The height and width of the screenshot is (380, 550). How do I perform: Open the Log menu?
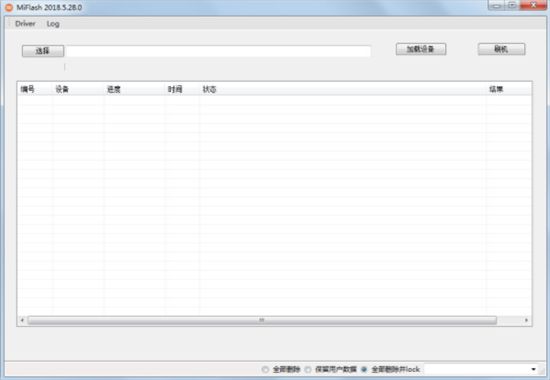(x=53, y=24)
